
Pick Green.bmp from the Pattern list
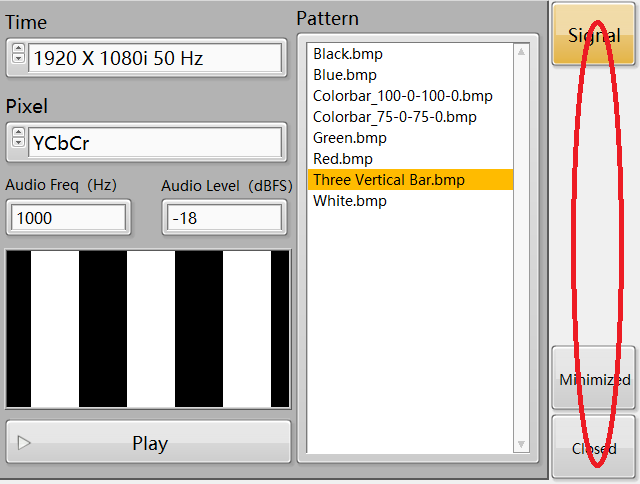[350, 138]
